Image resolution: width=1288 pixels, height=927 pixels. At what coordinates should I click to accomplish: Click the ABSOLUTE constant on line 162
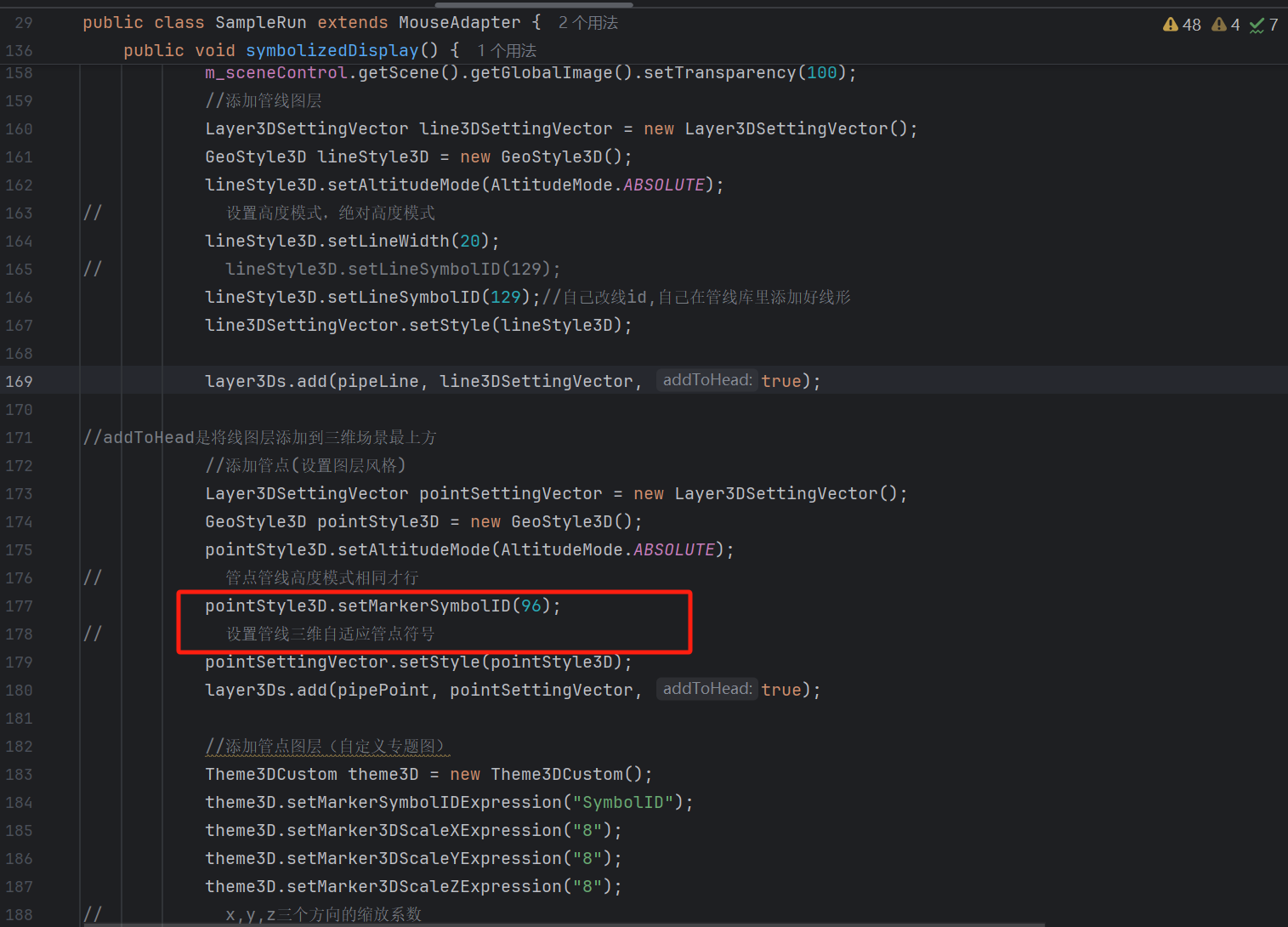(663, 185)
